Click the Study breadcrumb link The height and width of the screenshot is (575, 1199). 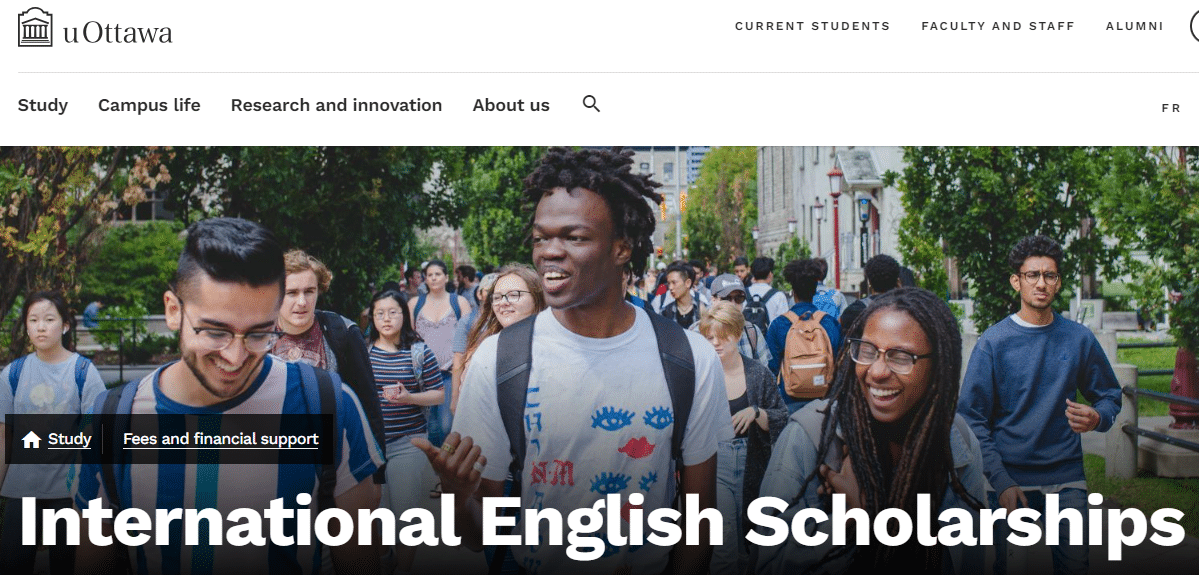pos(70,440)
